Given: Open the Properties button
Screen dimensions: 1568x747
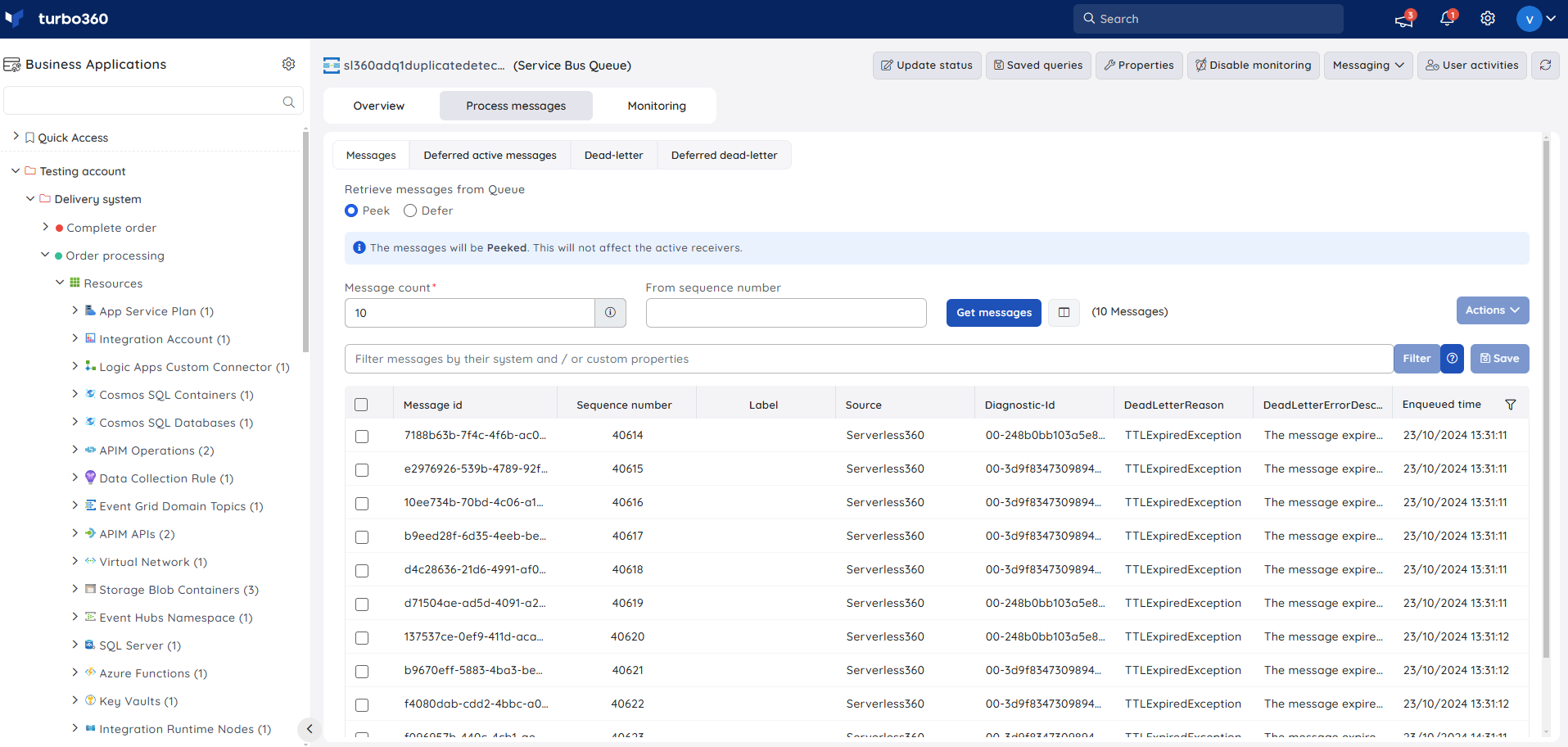Looking at the screenshot, I should 1139,65.
